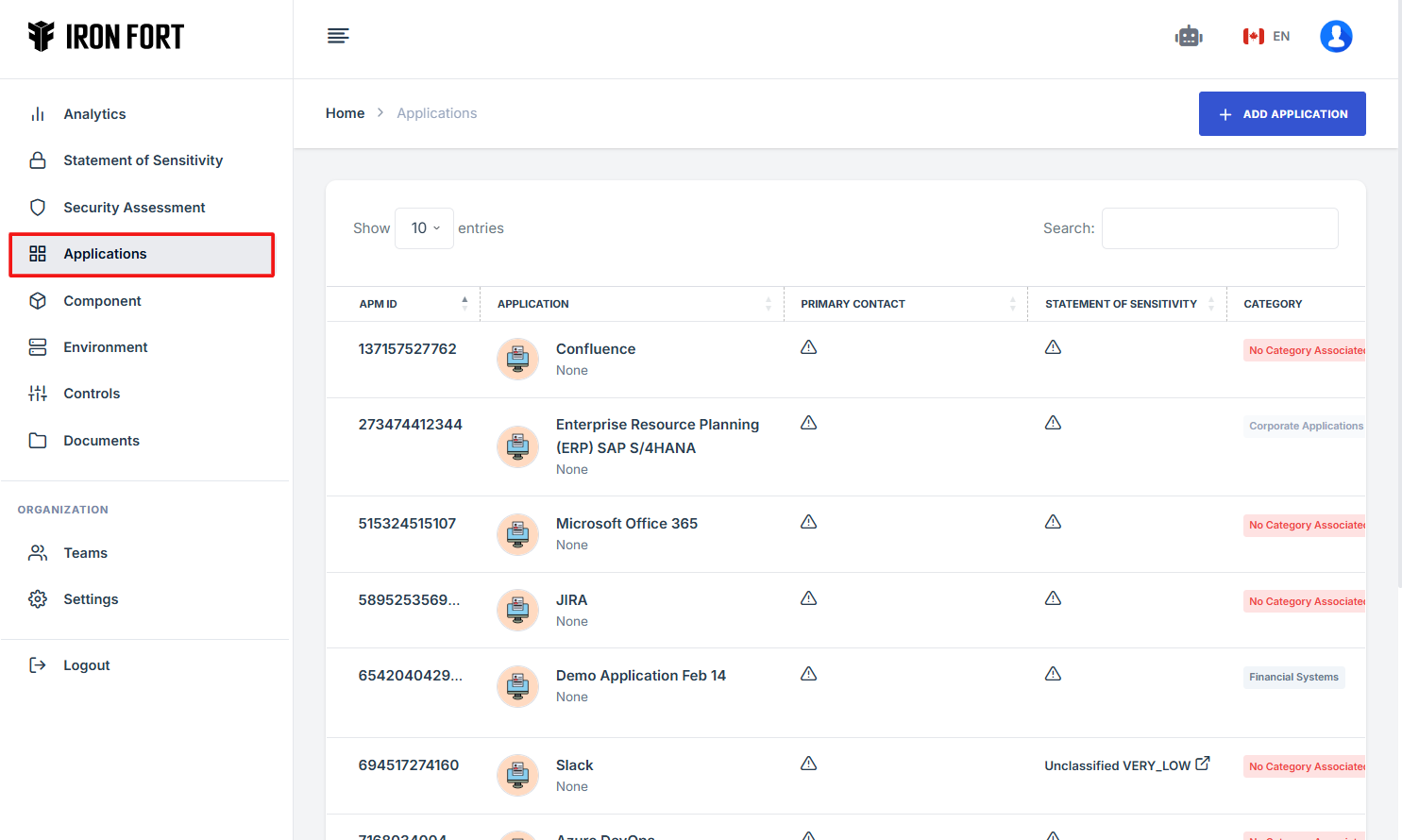
Task: Click the Home breadcrumb link
Action: pyautogui.click(x=345, y=113)
